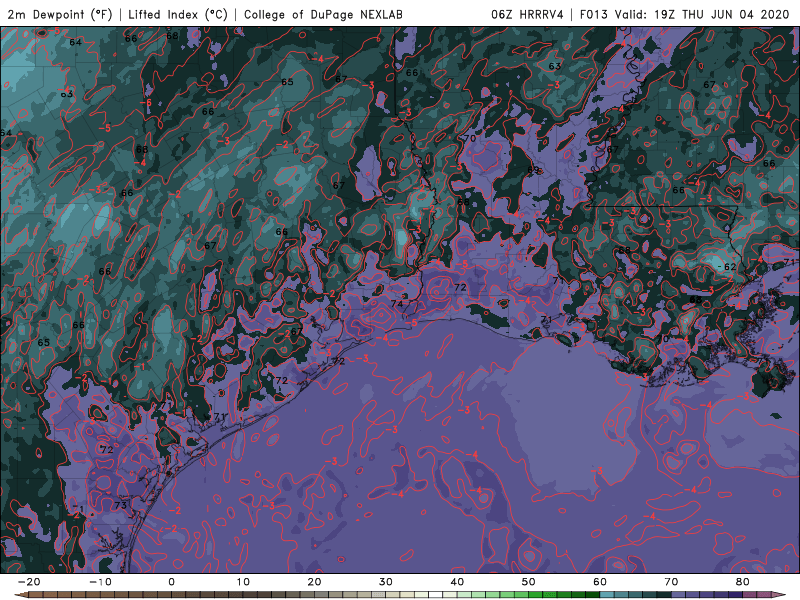Click the 60 label on the color scale
800x600 pixels.
pos(600,582)
